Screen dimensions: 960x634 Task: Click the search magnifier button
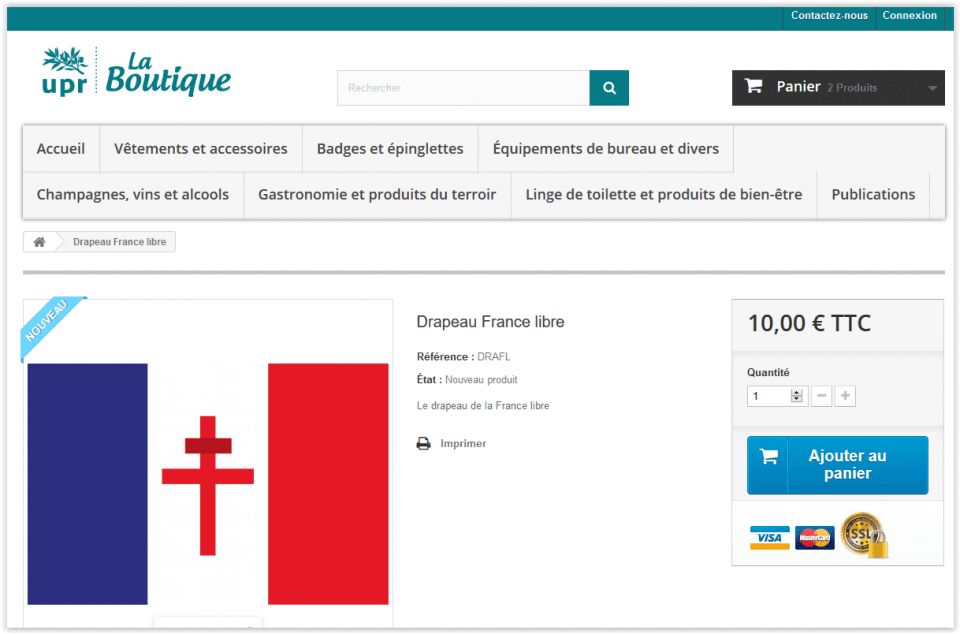609,88
